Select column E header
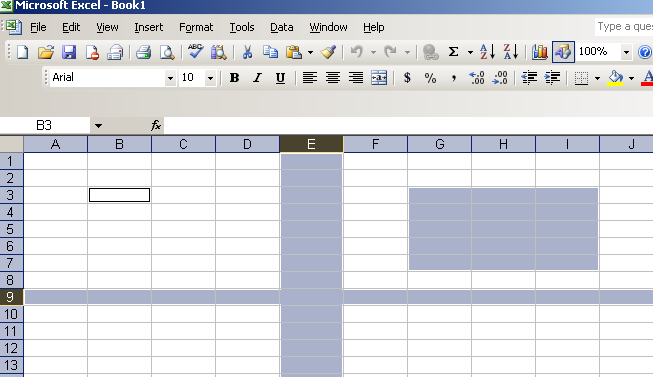The width and height of the screenshot is (653, 377). pos(311,144)
